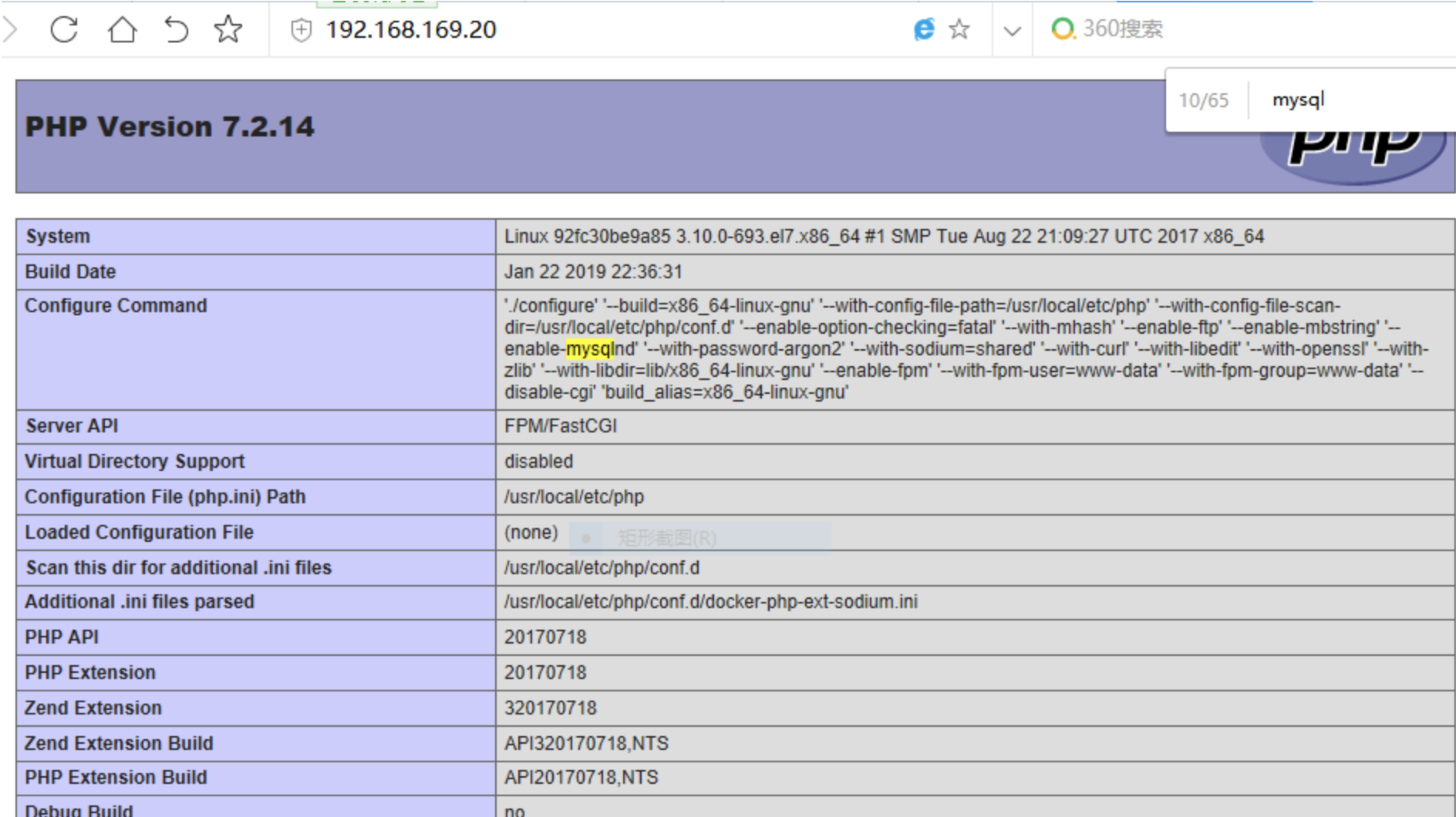Select the Server API label
This screenshot has height=817, width=1456.
(x=72, y=426)
